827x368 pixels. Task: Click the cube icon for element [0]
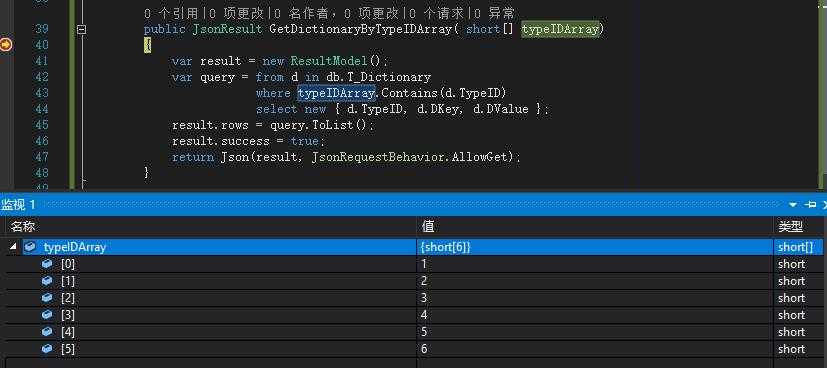(x=47, y=264)
